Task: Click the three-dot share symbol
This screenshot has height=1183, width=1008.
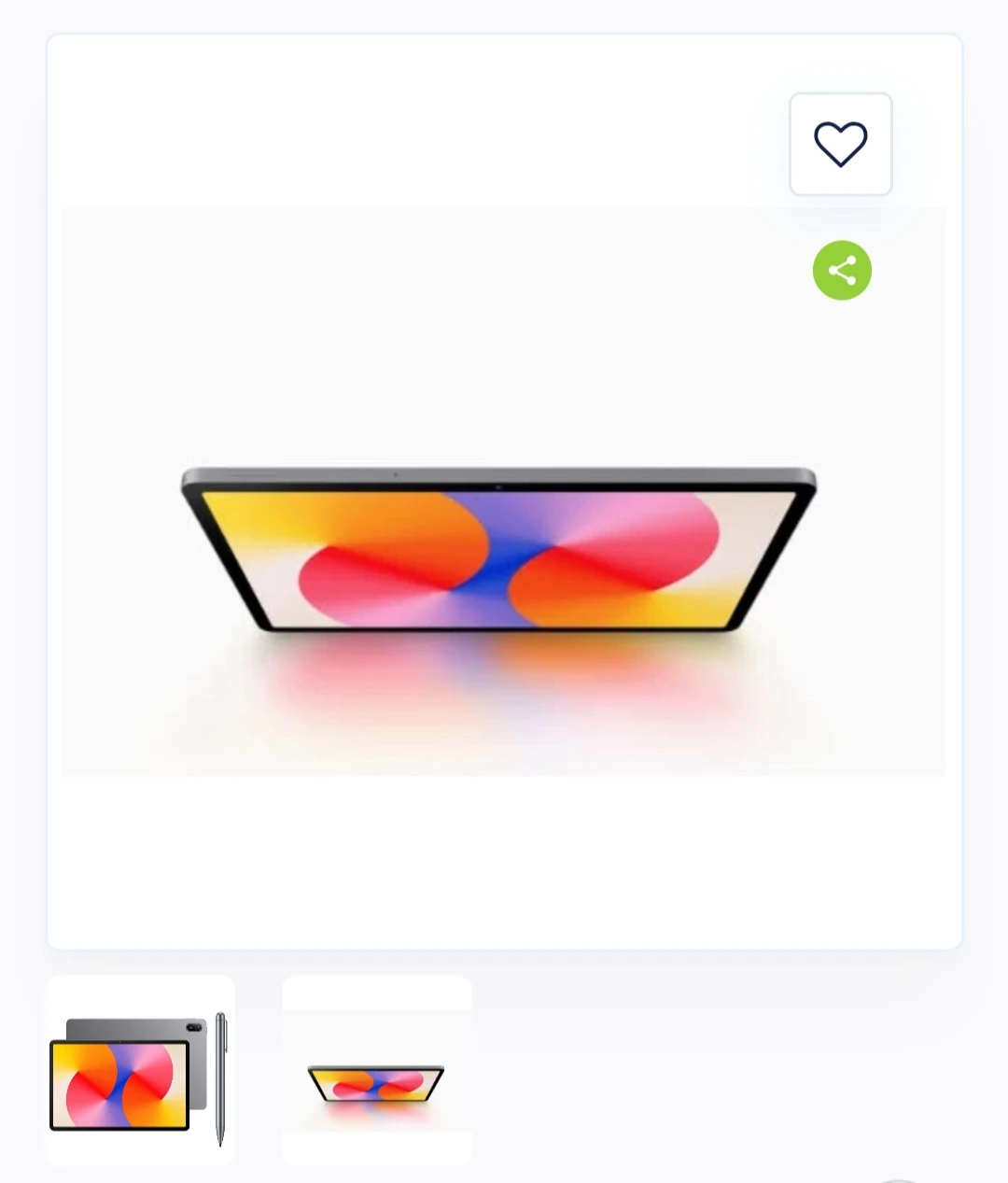Action: click(x=842, y=271)
